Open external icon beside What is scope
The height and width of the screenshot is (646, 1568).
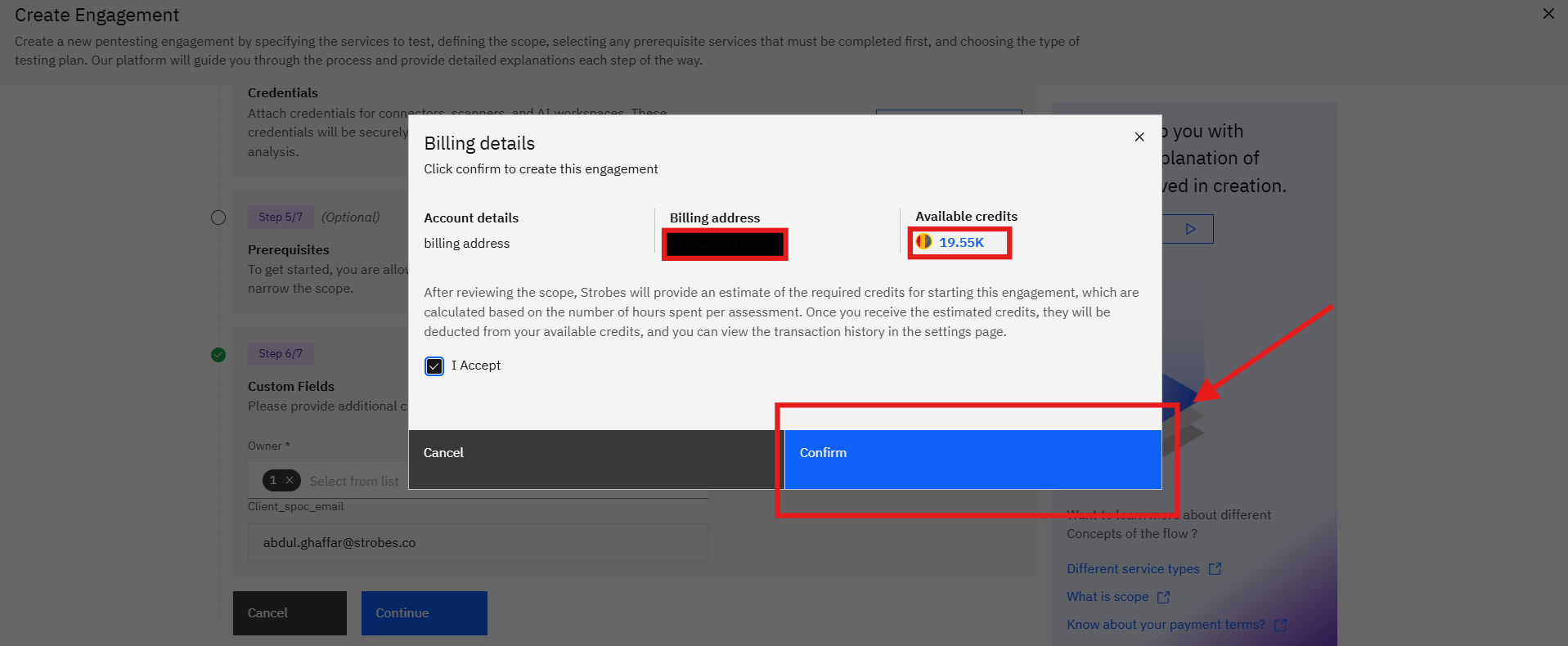[1164, 597]
